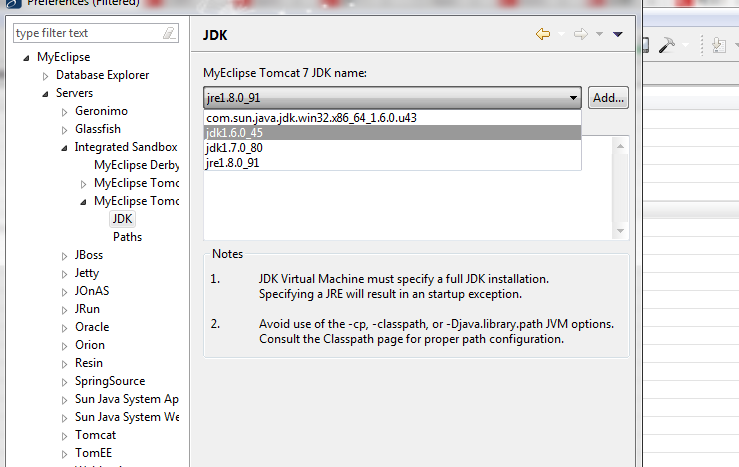Expand the Oracle server node
Viewport: 739px width, 467px height.
click(x=65, y=328)
